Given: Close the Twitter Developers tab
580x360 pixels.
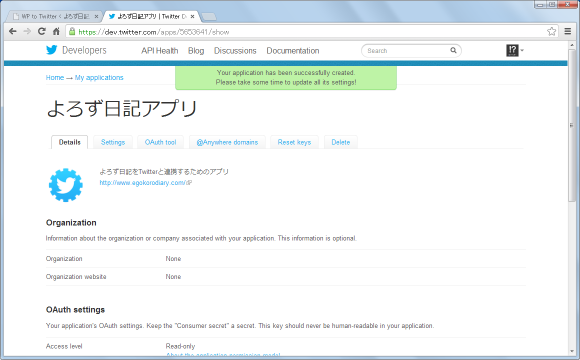Looking at the screenshot, I should (192, 16).
